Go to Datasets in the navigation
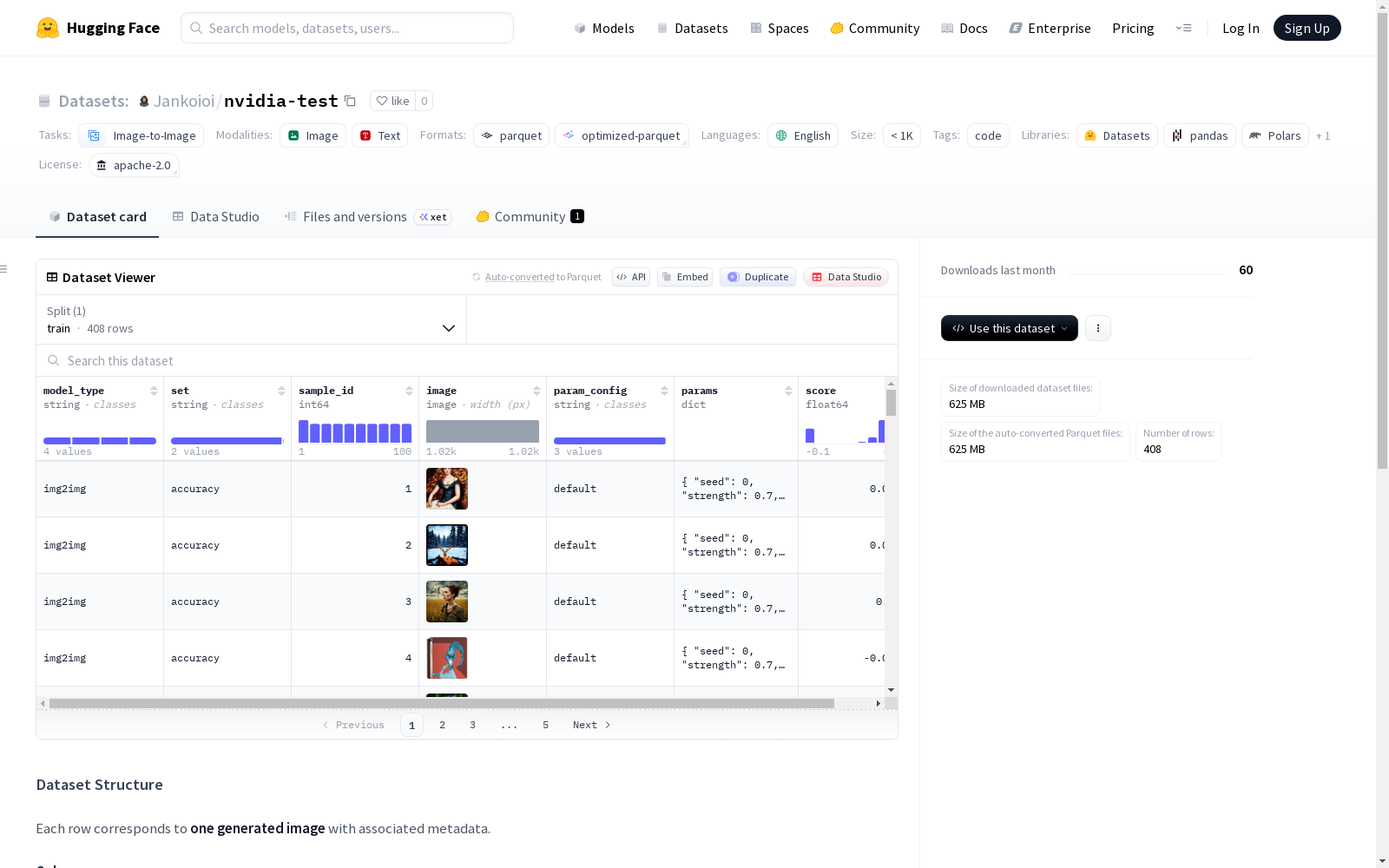 pos(692,28)
